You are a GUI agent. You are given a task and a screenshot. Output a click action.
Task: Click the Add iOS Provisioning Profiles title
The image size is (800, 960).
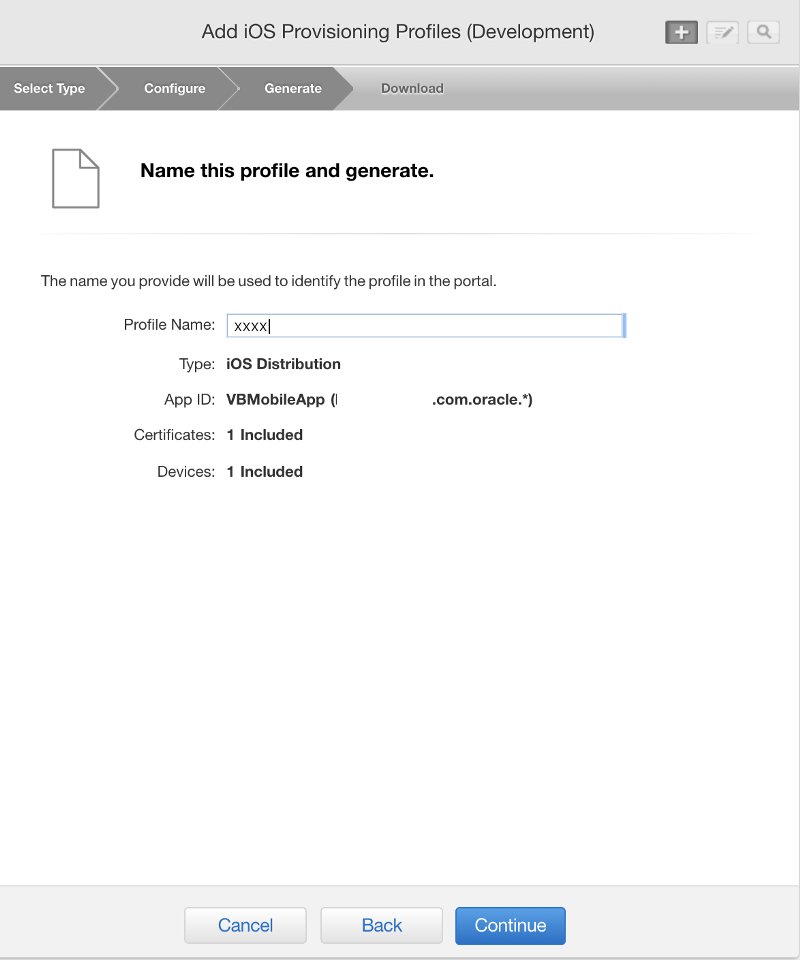tap(398, 32)
